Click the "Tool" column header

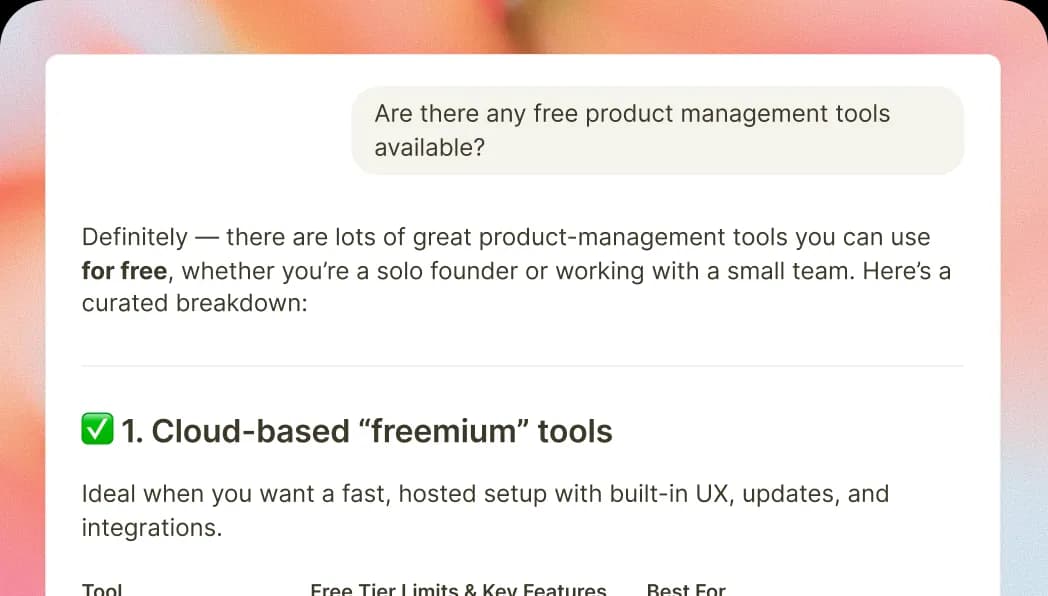pyautogui.click(x=102, y=589)
